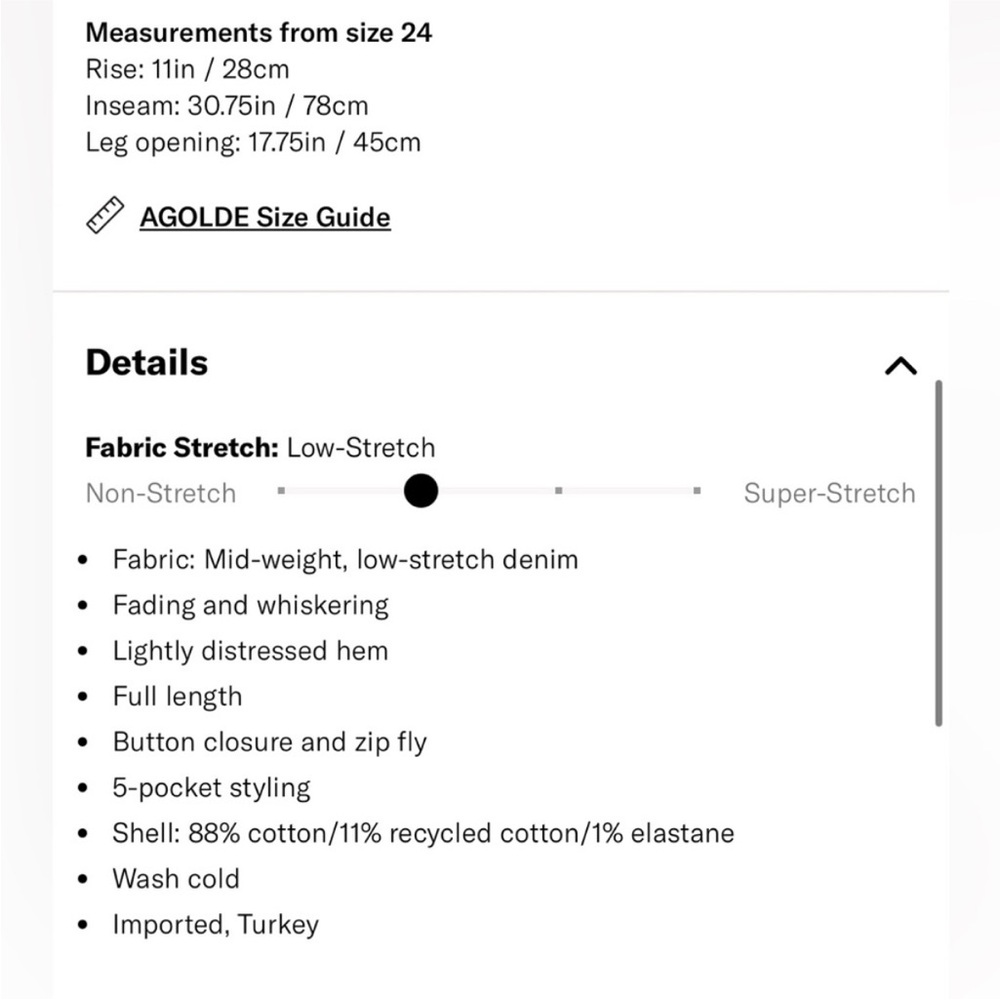Click the Rise measurement line

pos(187,69)
